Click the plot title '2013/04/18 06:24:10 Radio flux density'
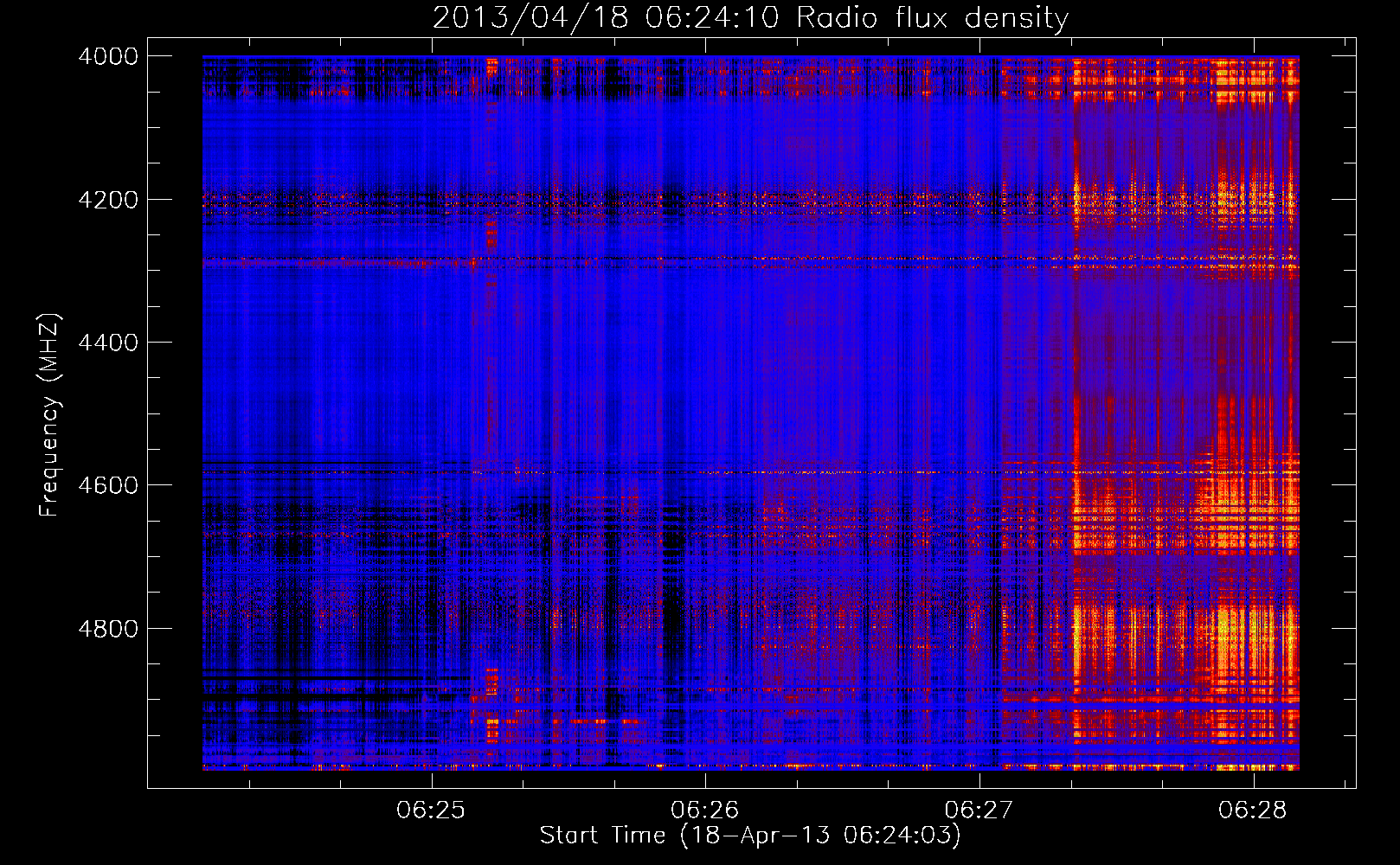The width and height of the screenshot is (1400, 865). 750,18
